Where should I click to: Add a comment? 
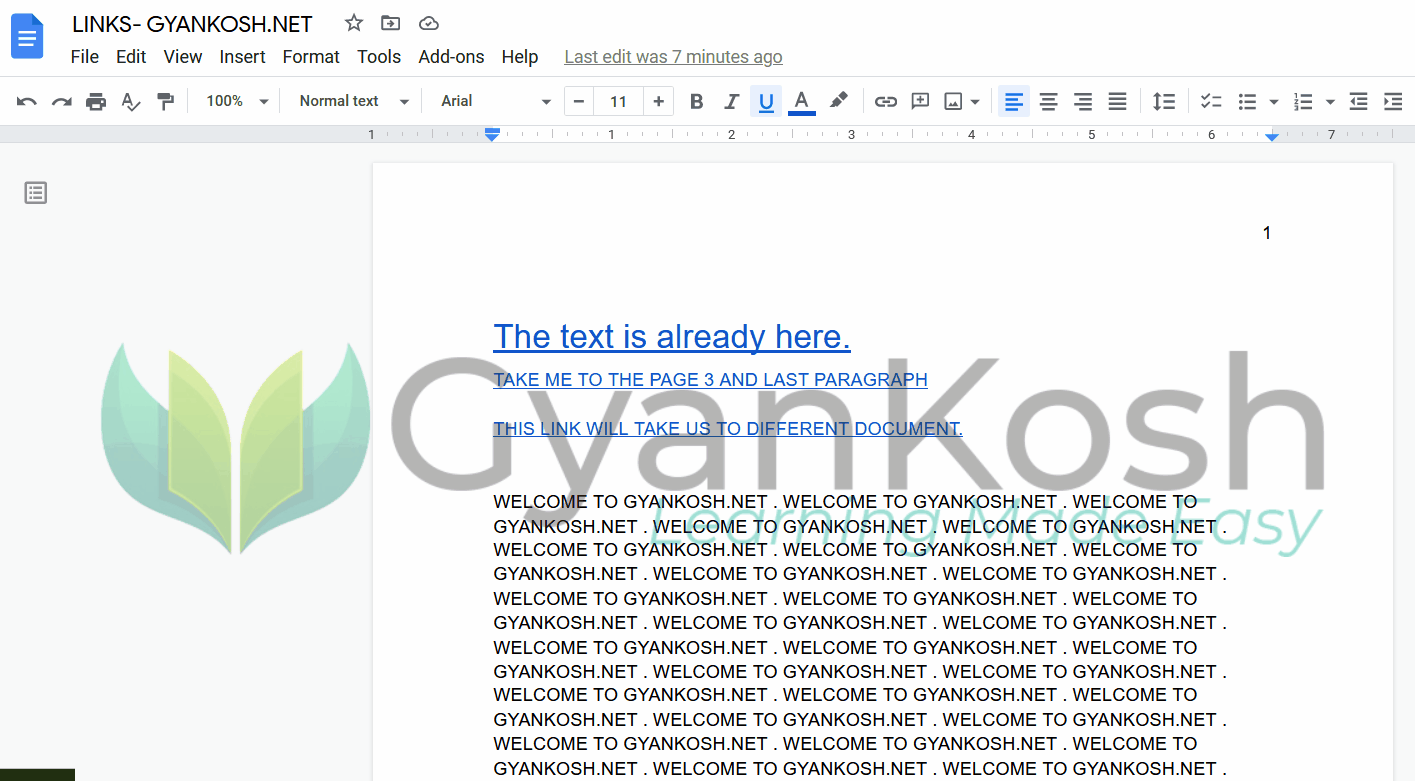(920, 101)
